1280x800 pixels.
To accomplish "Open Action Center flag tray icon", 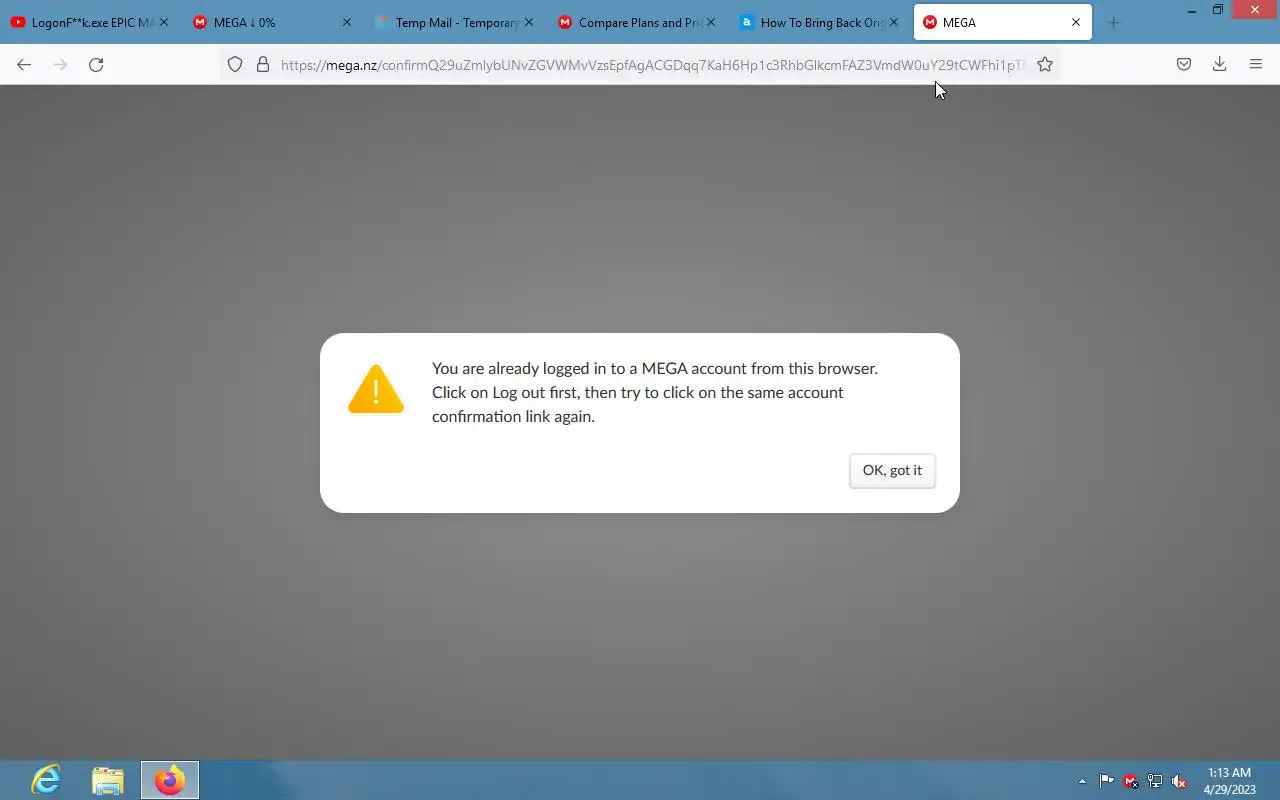I will coord(1107,781).
